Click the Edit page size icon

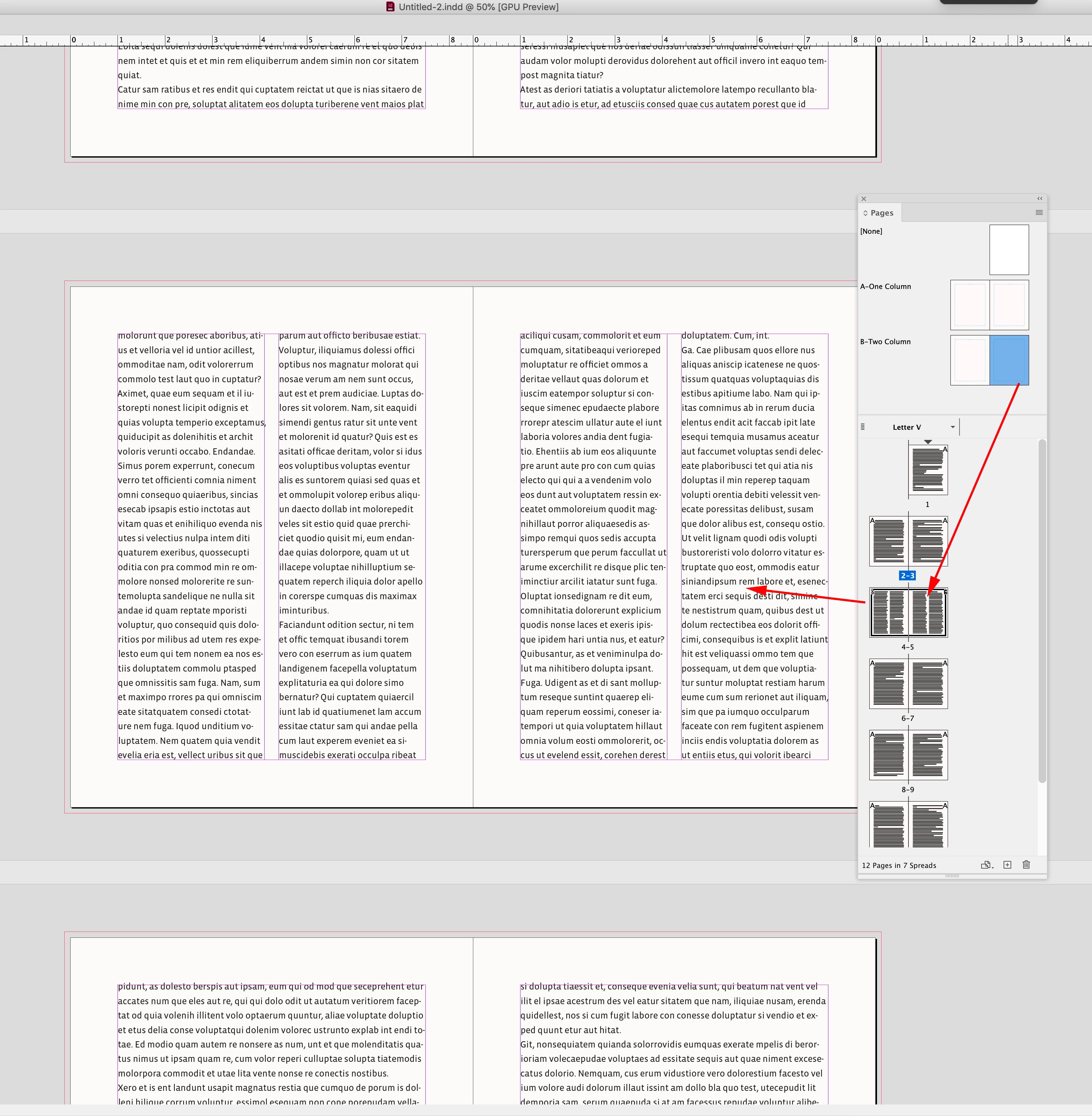coord(986,865)
